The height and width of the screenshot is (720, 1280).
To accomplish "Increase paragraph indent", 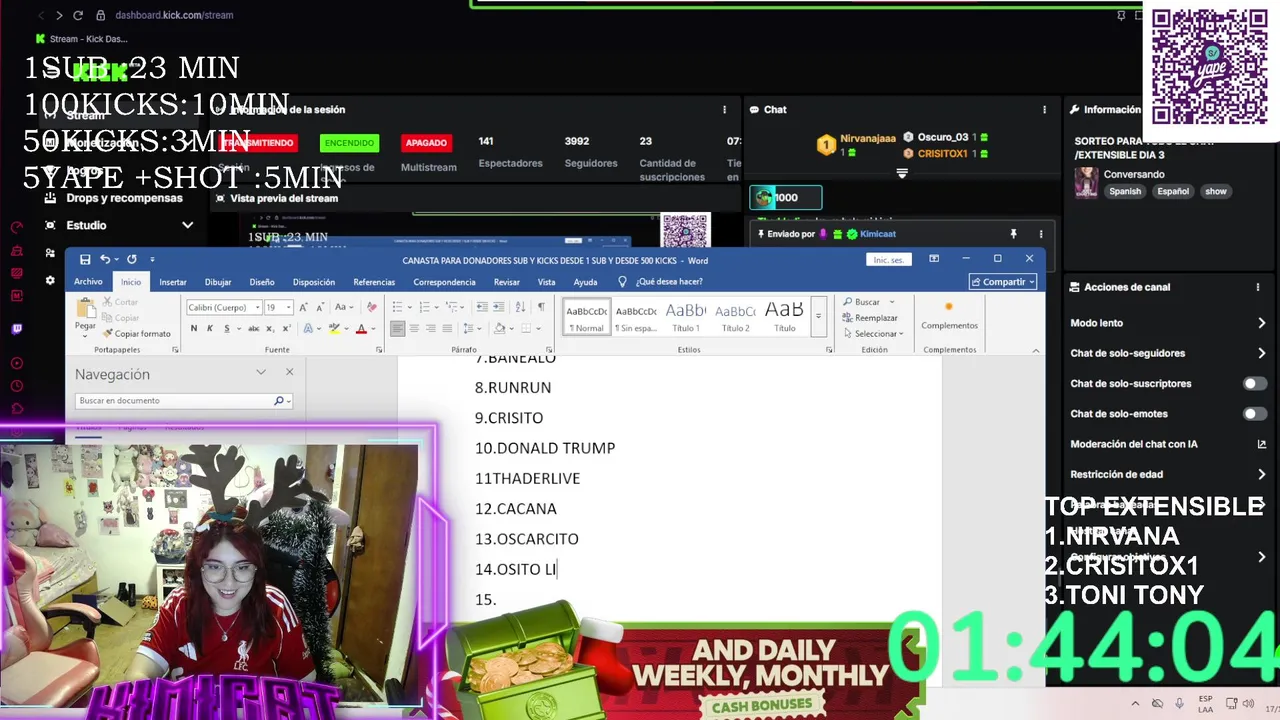I will 499,307.
